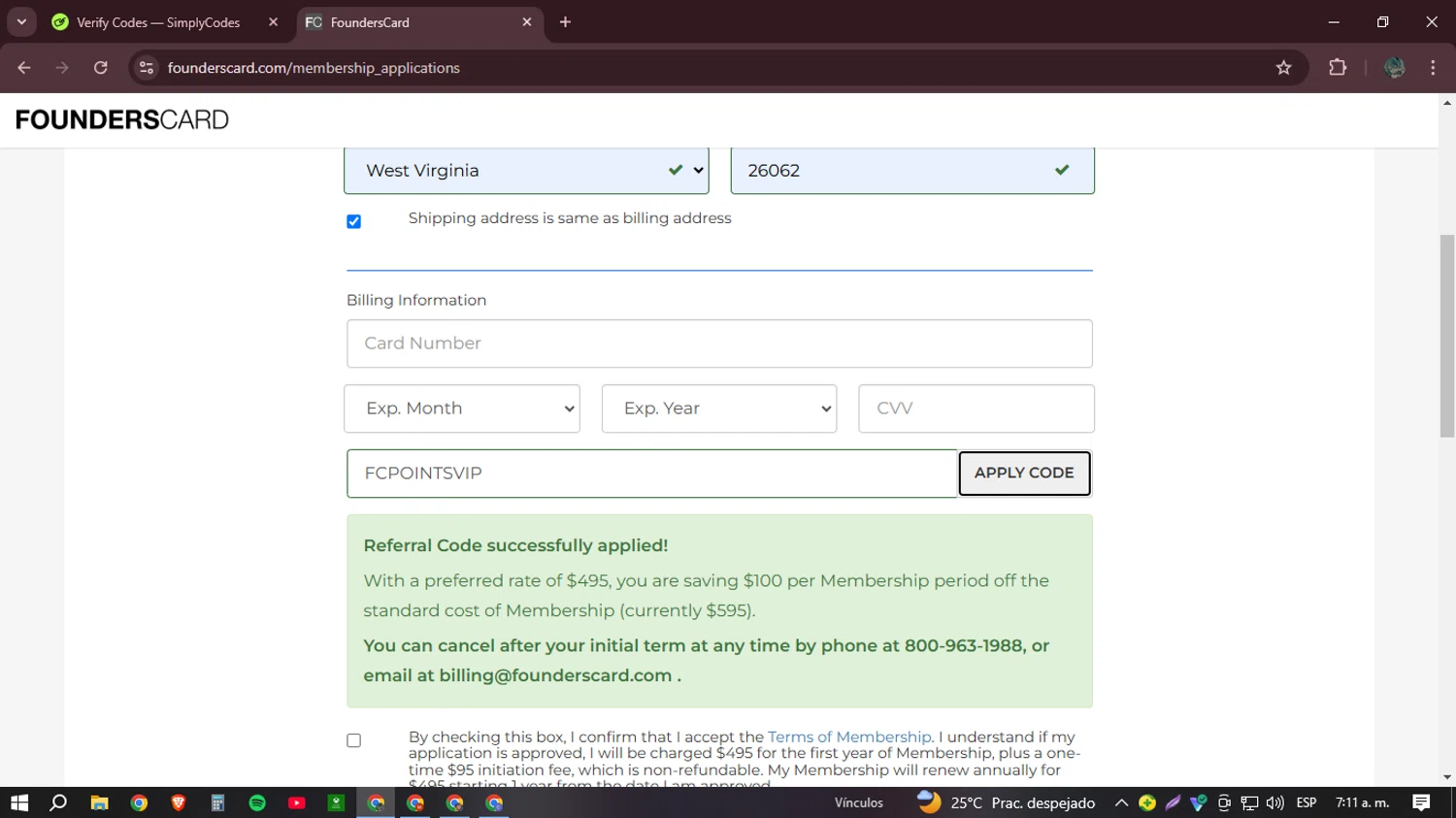Open the Chrome profile avatar
The width and height of the screenshot is (1456, 818).
click(1395, 68)
